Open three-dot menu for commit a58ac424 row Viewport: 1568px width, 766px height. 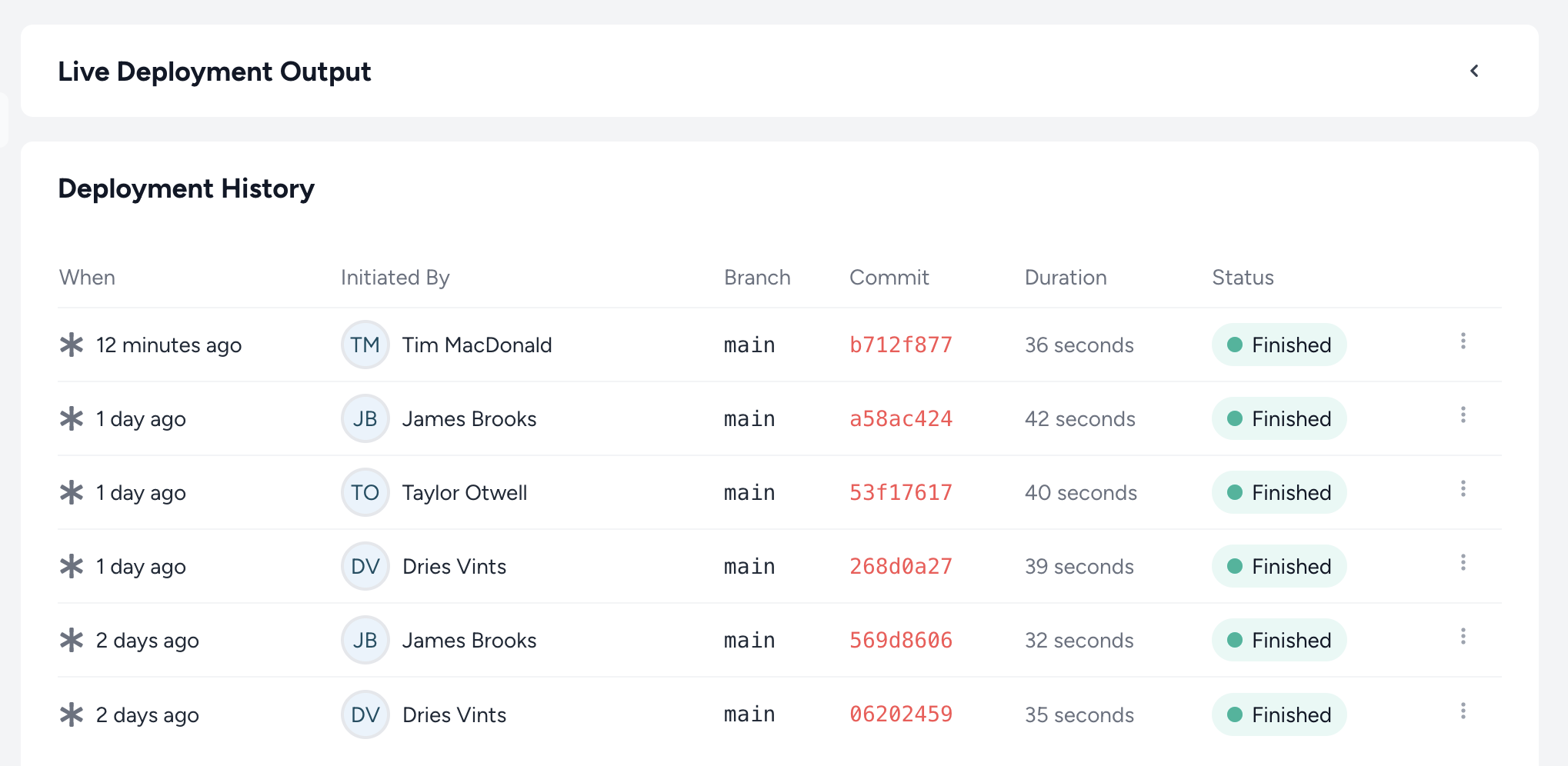(1463, 415)
